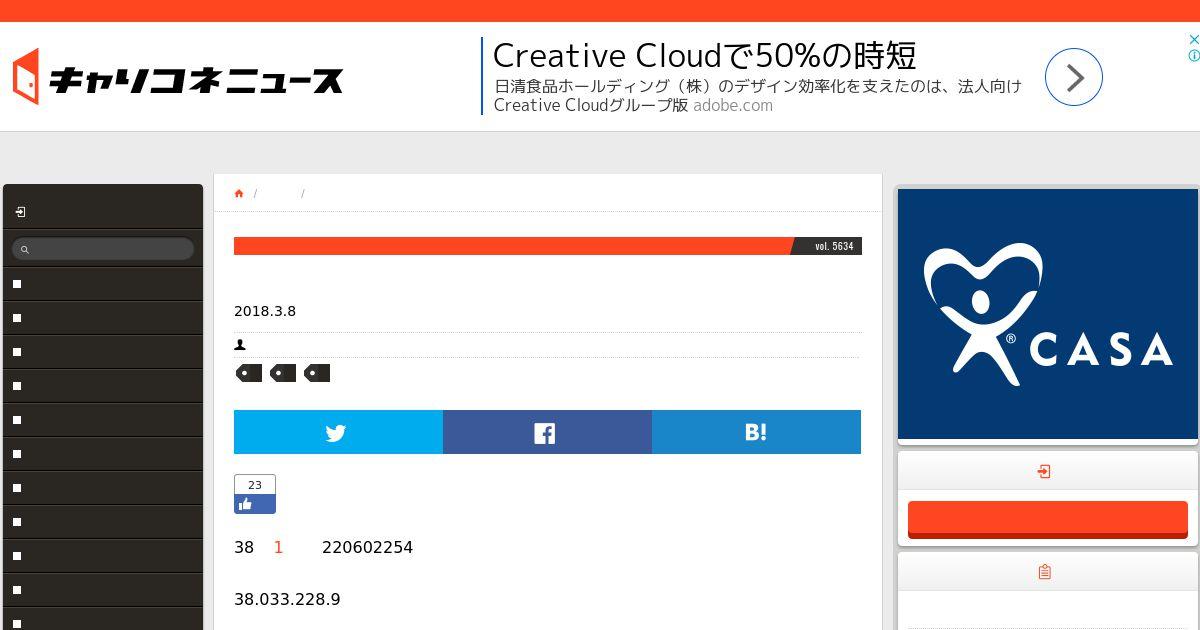
Task: Focus the sidebar search field
Action: 103,249
